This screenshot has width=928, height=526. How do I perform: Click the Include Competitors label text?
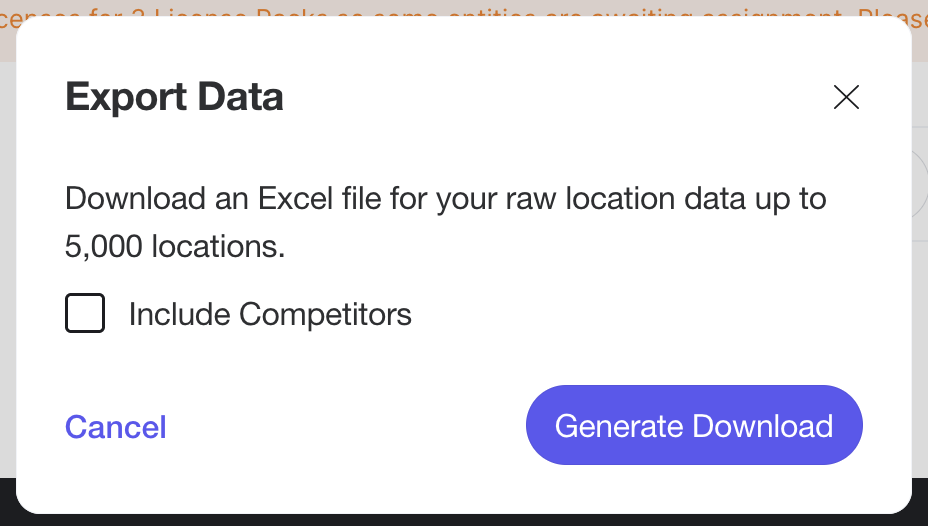pyautogui.click(x=270, y=315)
